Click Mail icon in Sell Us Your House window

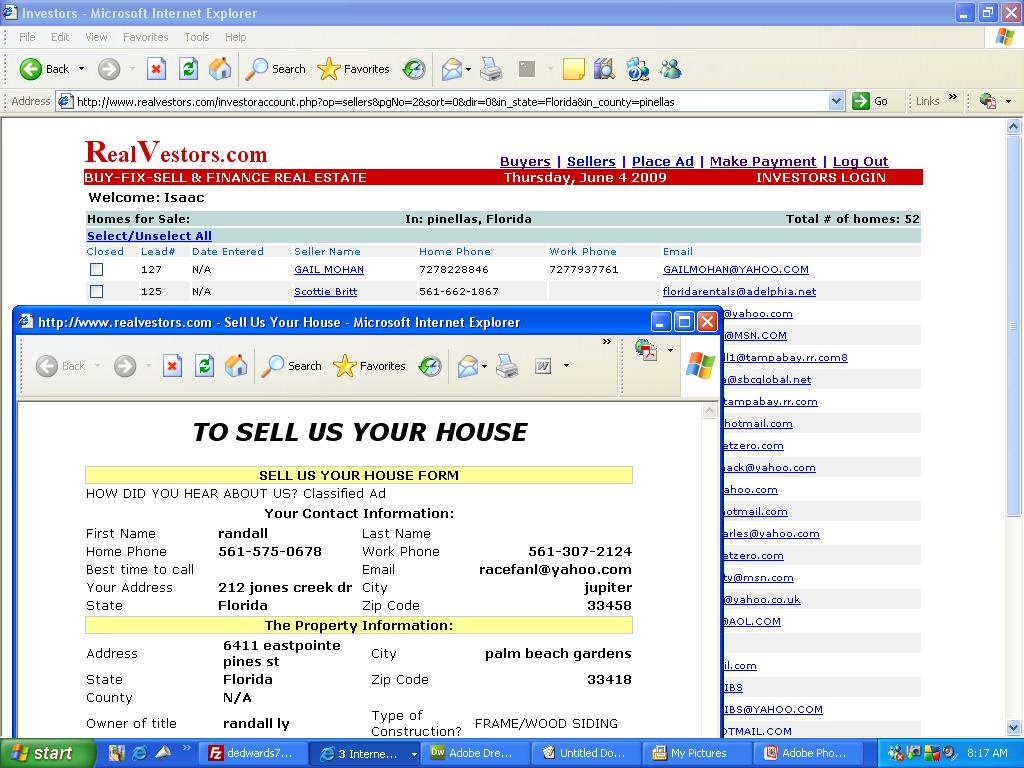468,366
